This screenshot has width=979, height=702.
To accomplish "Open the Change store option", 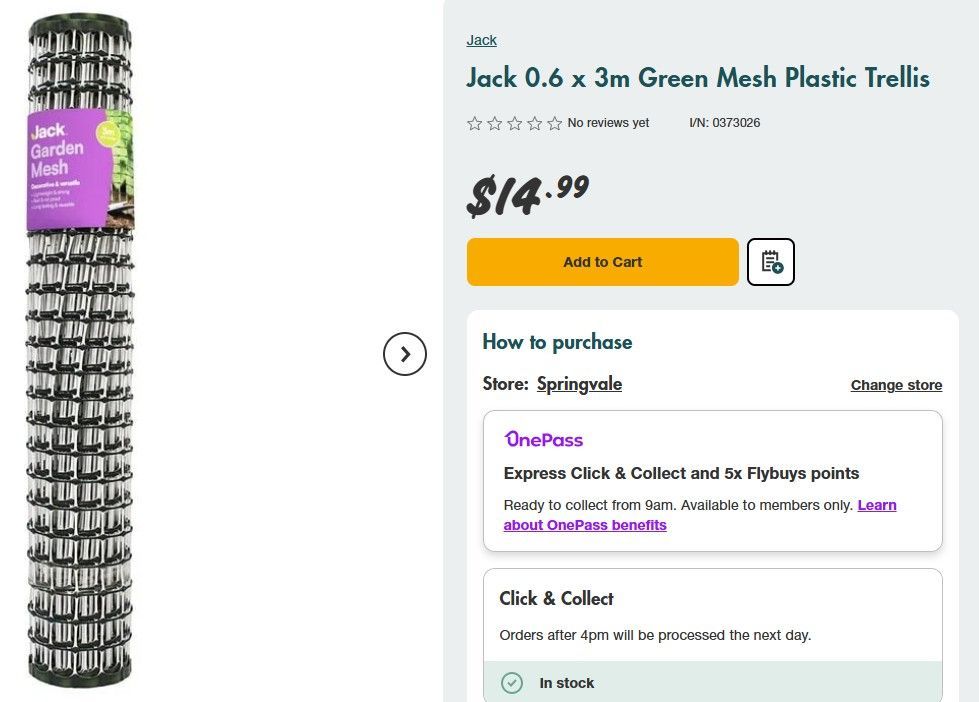I will 896,385.
